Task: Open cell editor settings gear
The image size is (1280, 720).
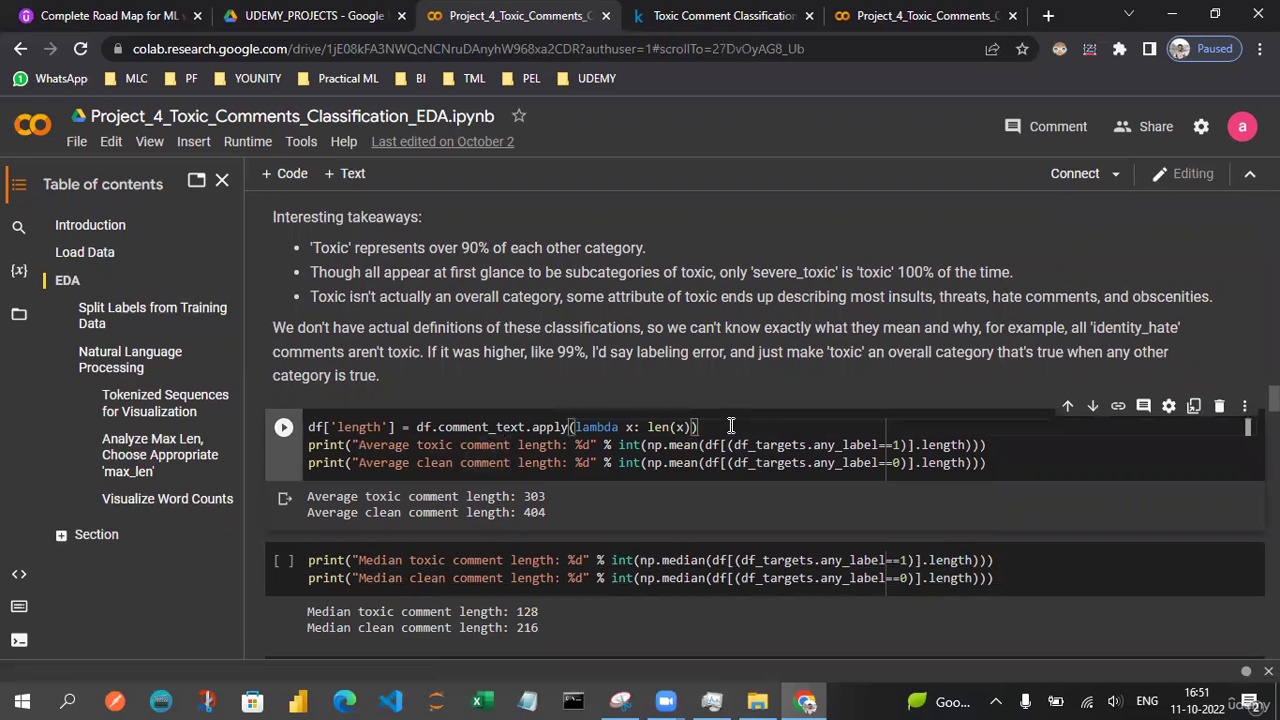Action: coord(1168,406)
